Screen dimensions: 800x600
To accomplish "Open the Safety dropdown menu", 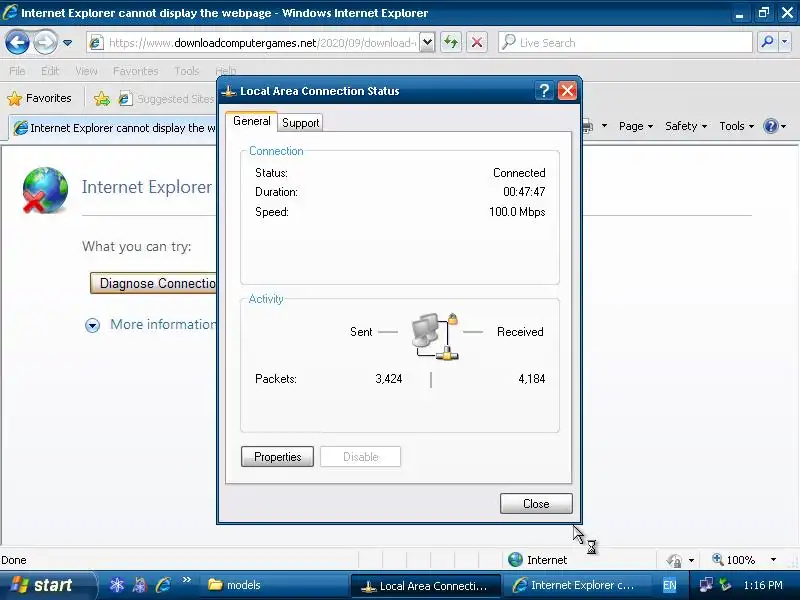I will pyautogui.click(x=686, y=126).
